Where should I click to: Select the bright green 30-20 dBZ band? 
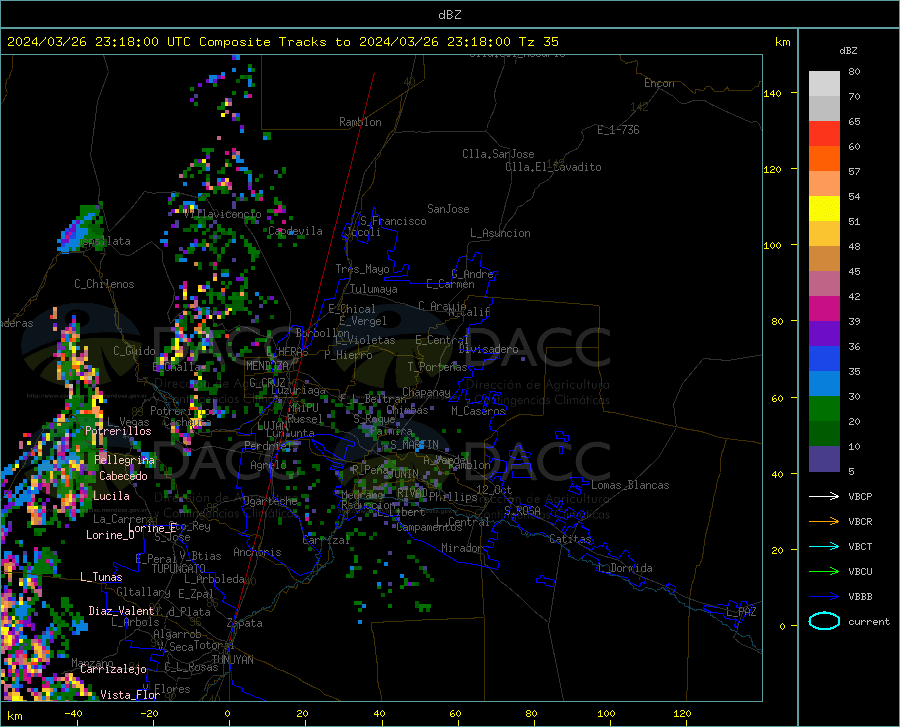click(x=824, y=409)
